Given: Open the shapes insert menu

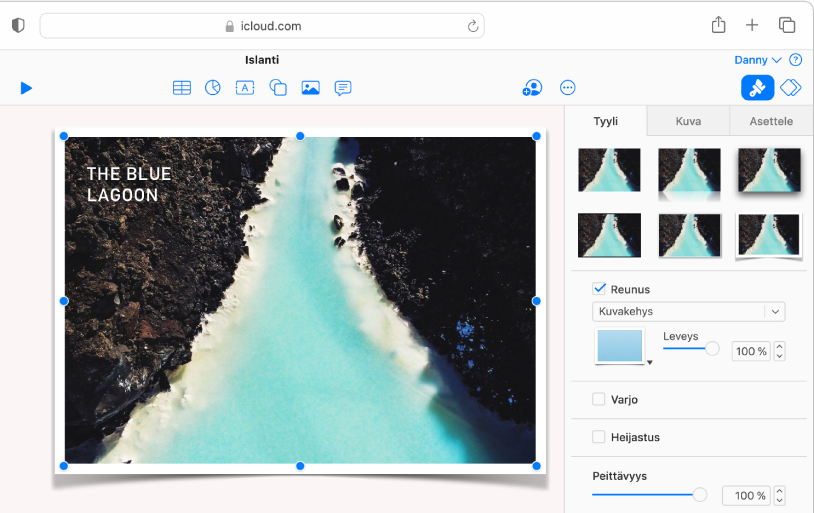Looking at the screenshot, I should (278, 88).
